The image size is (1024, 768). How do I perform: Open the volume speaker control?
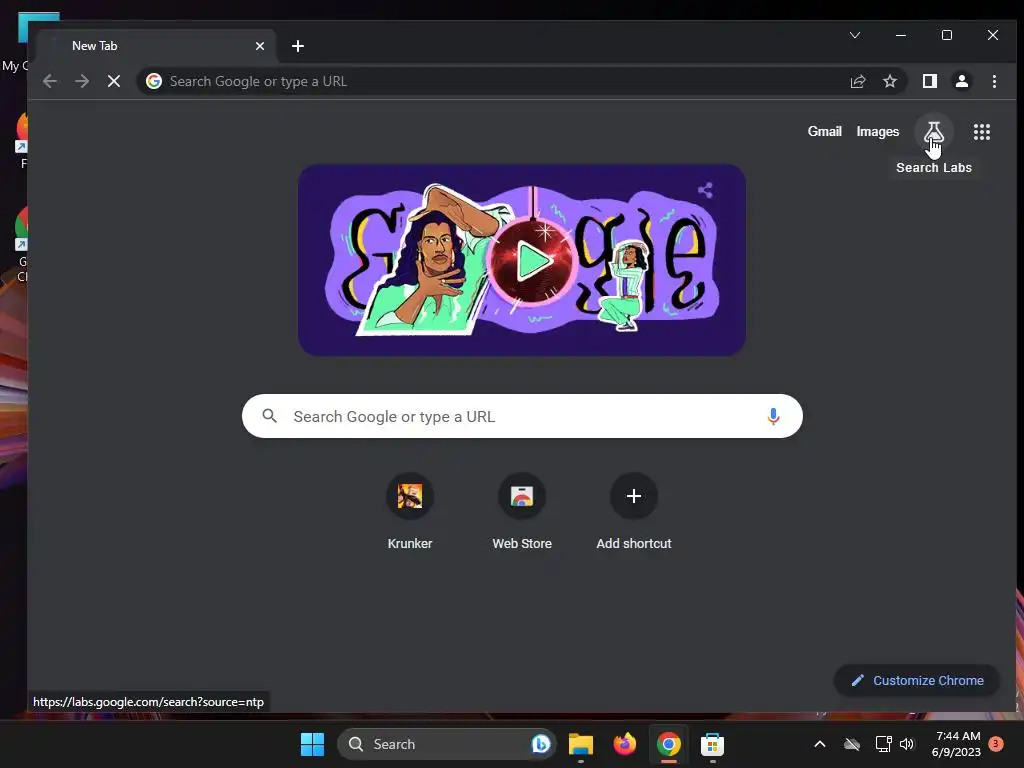[906, 744]
